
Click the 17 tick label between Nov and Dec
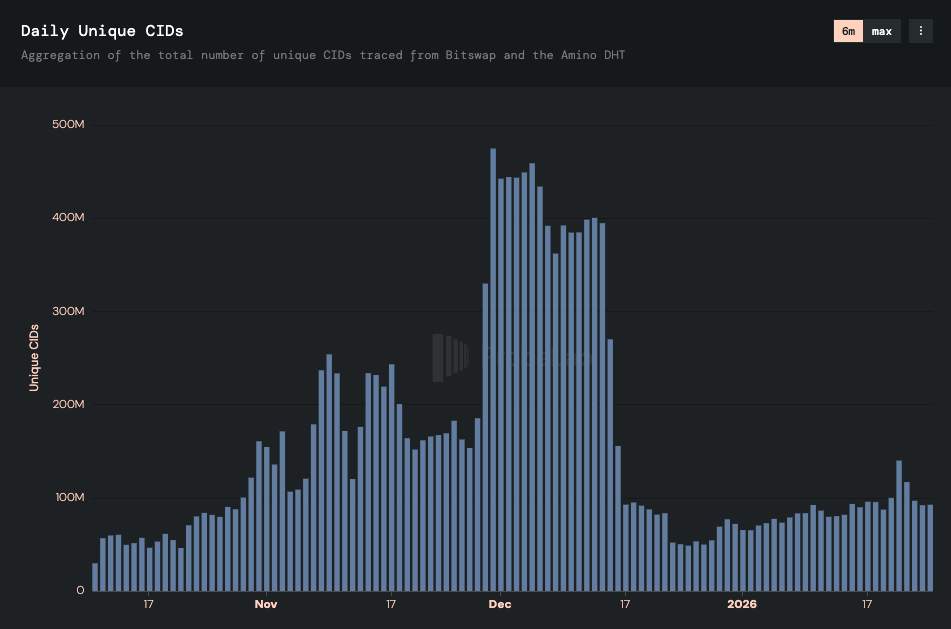pos(390,604)
